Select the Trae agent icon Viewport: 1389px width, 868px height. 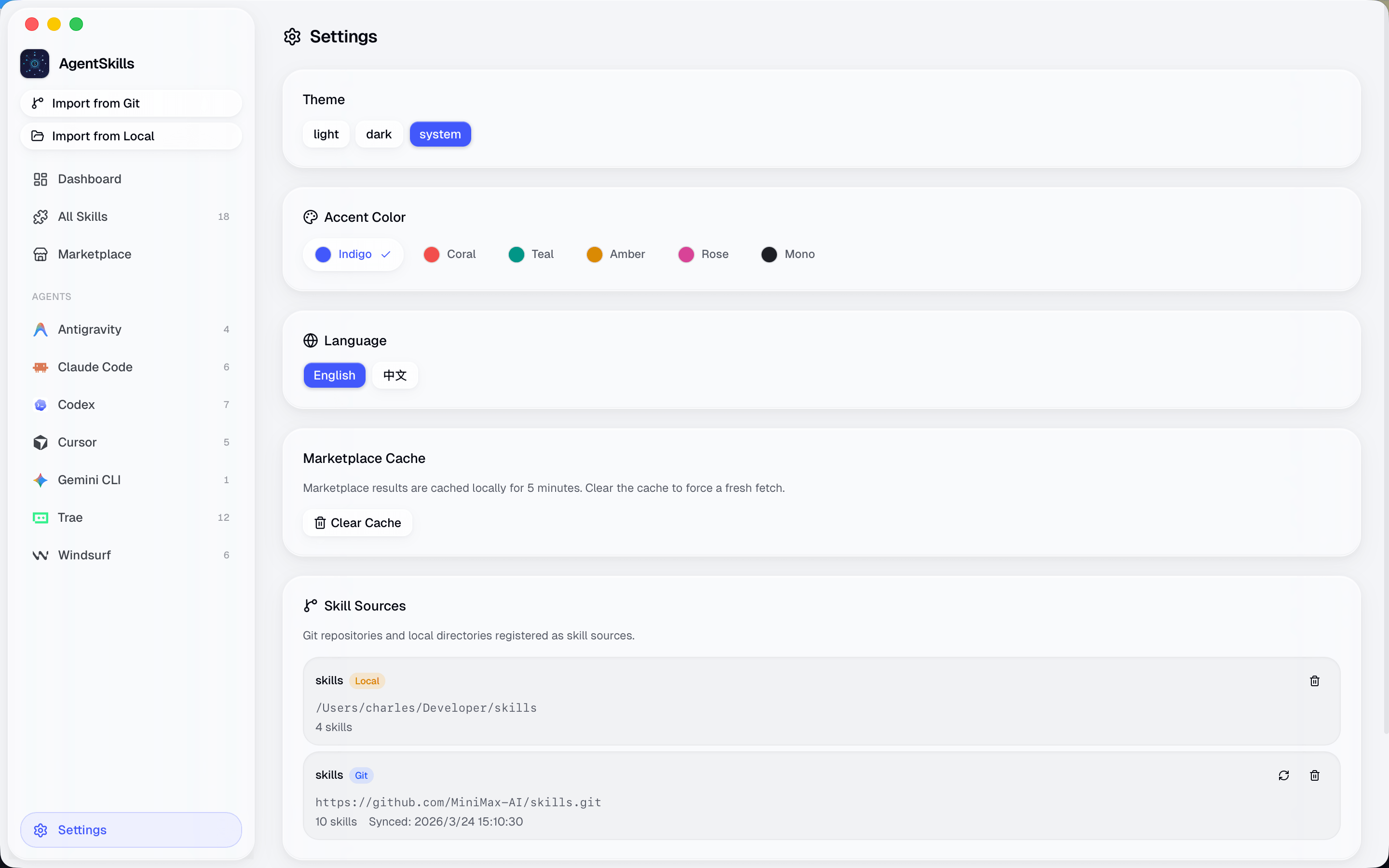40,517
